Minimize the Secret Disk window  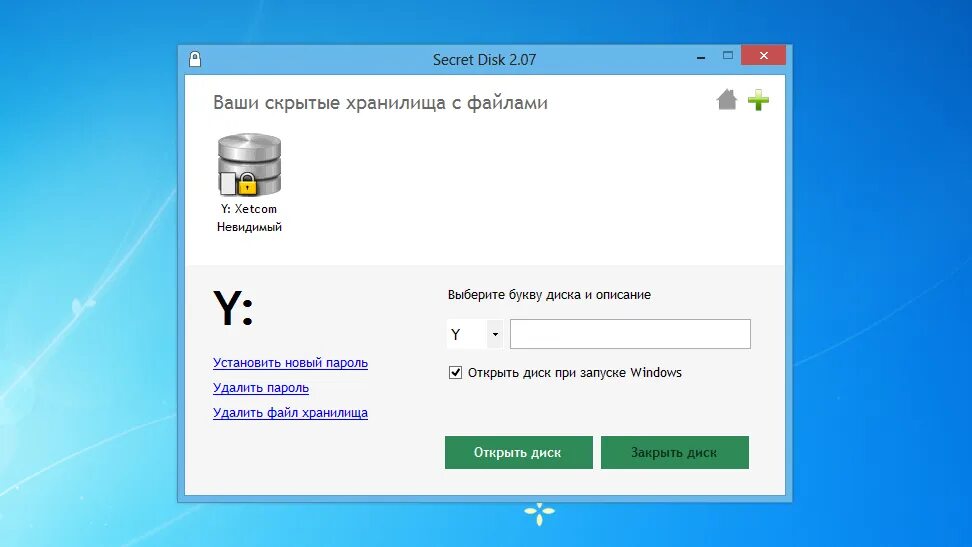click(700, 56)
